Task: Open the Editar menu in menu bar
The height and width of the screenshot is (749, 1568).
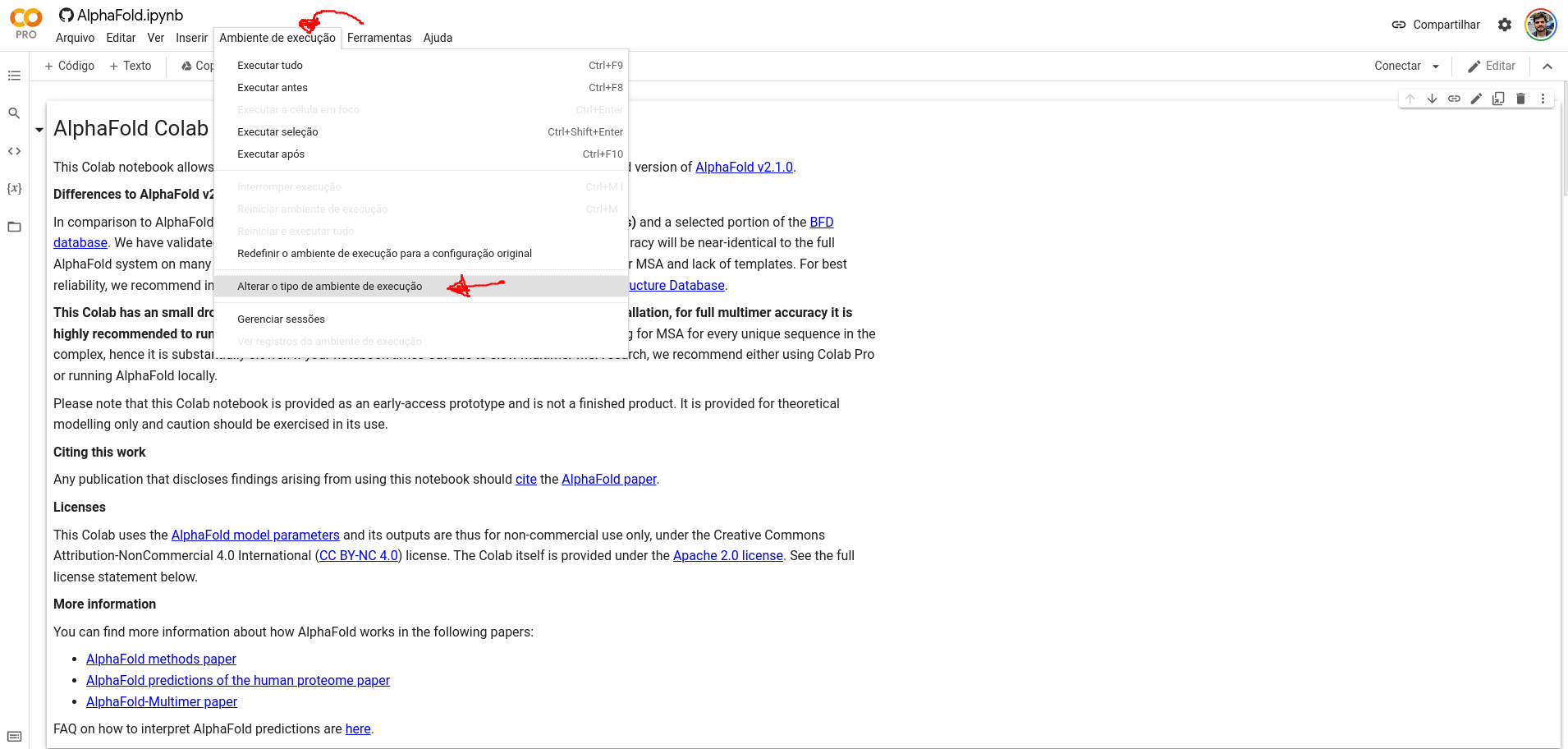Action: [121, 38]
